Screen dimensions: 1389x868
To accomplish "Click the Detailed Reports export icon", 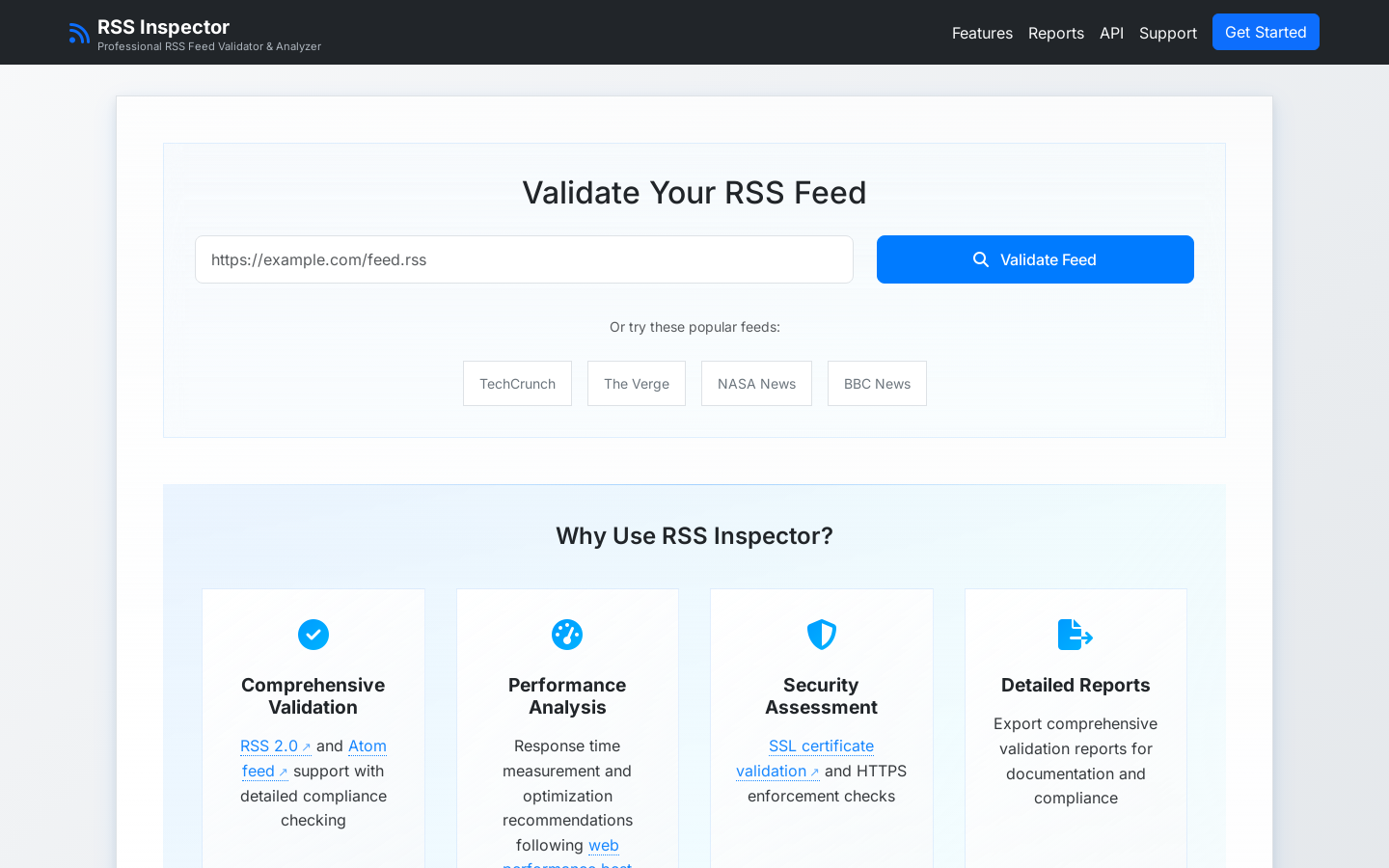I will pyautogui.click(x=1076, y=635).
